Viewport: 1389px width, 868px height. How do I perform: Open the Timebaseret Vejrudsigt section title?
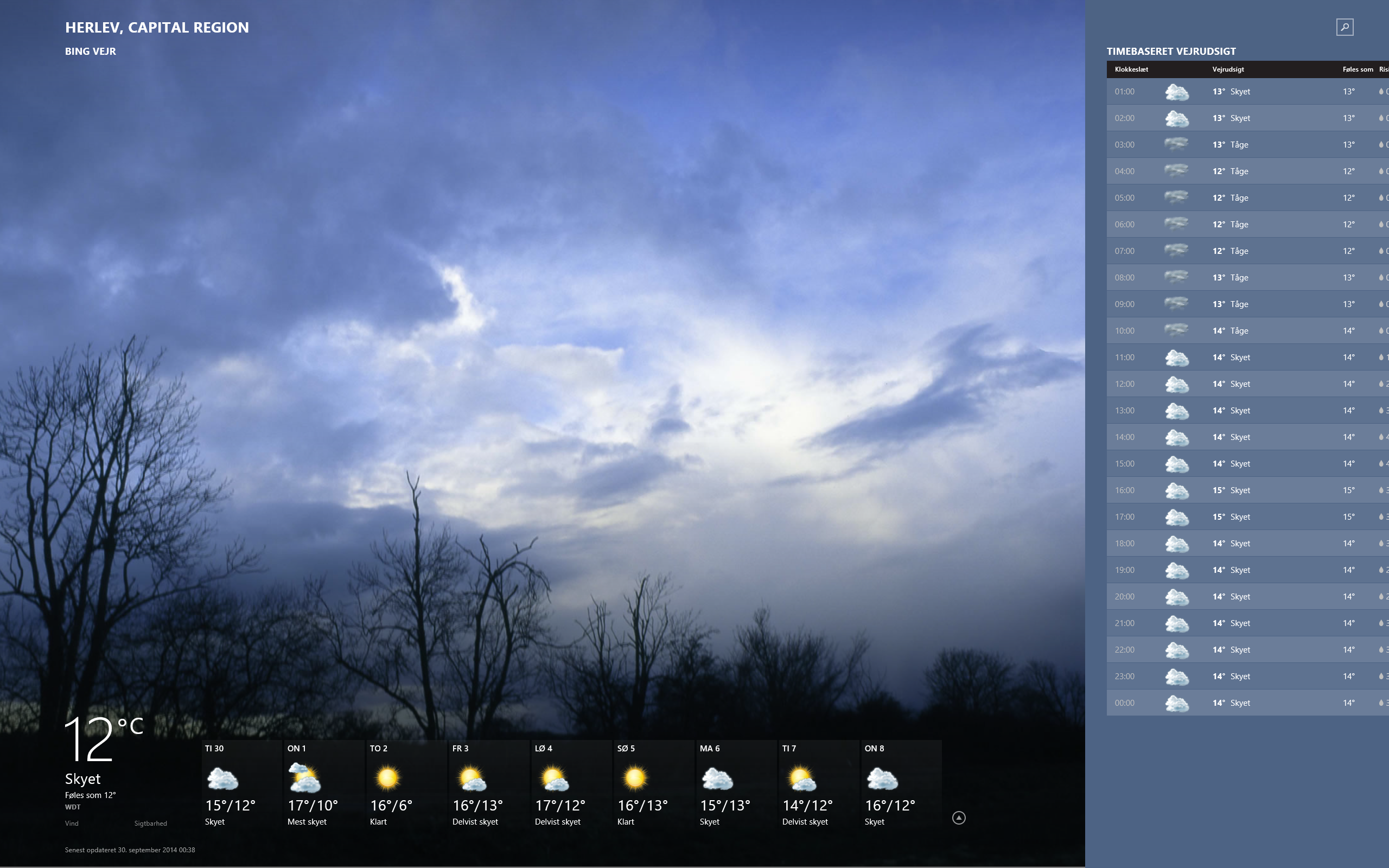click(x=1171, y=51)
